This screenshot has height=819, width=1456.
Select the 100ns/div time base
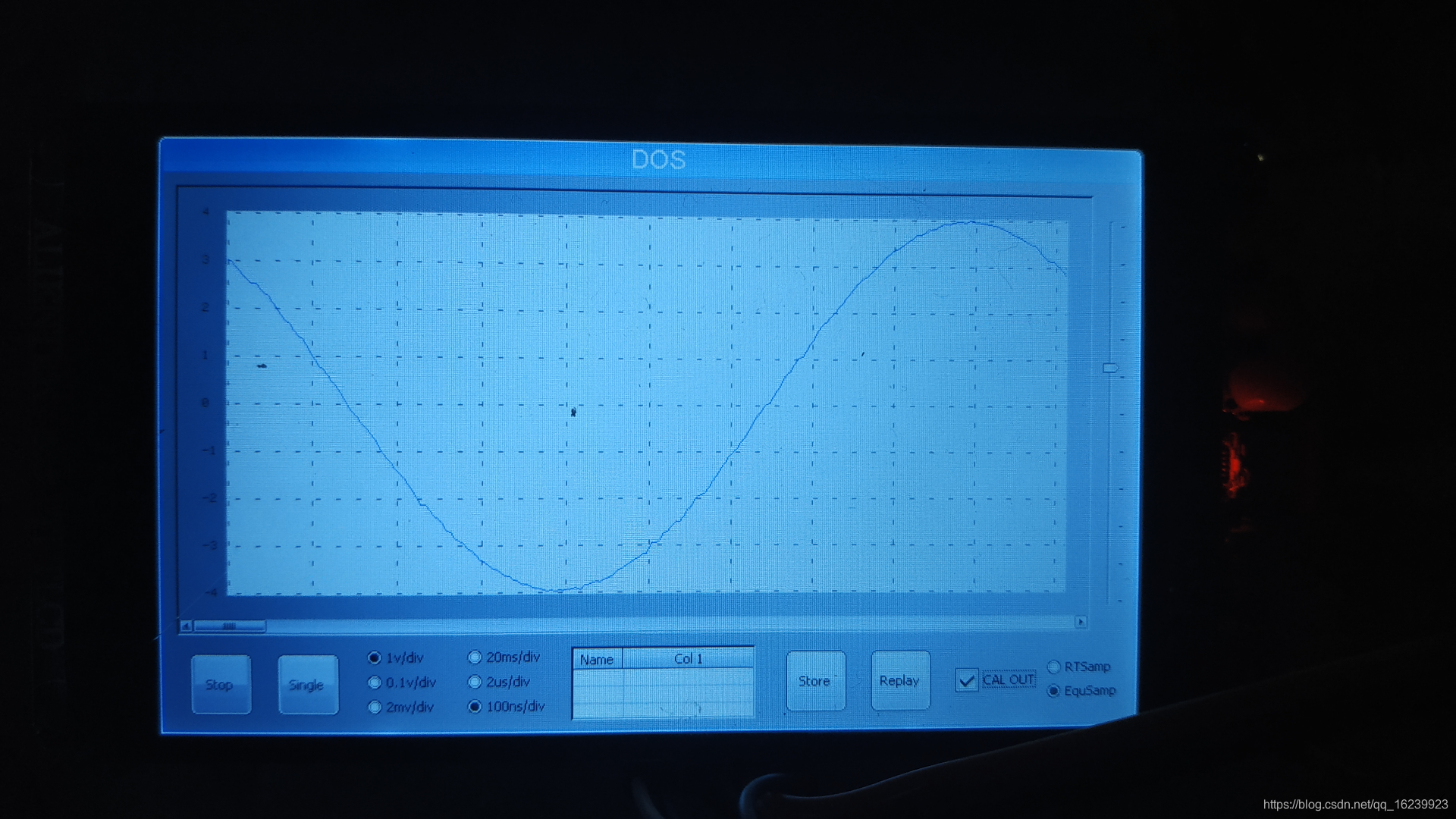click(475, 706)
